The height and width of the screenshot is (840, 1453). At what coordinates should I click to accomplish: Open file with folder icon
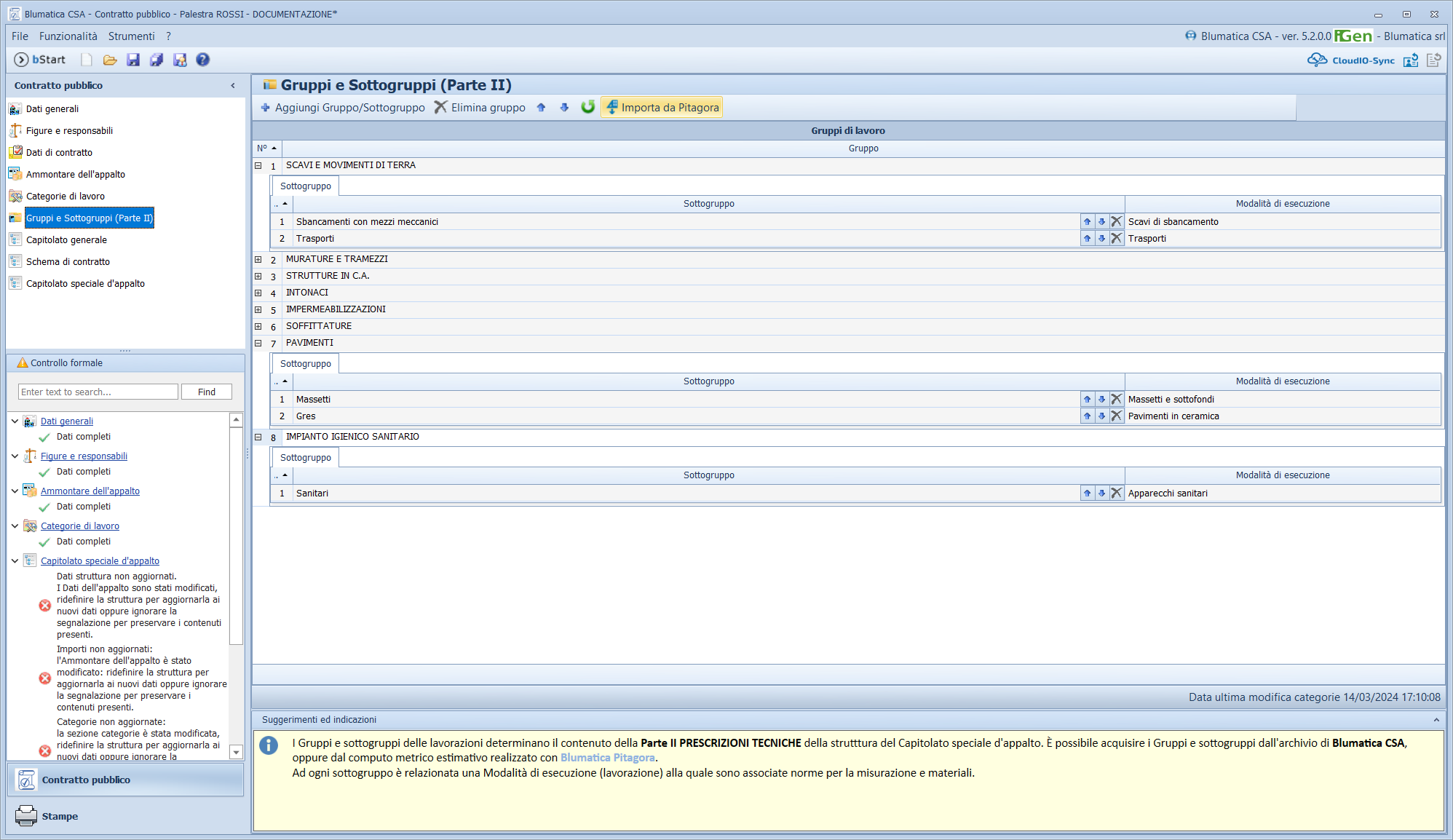point(110,60)
